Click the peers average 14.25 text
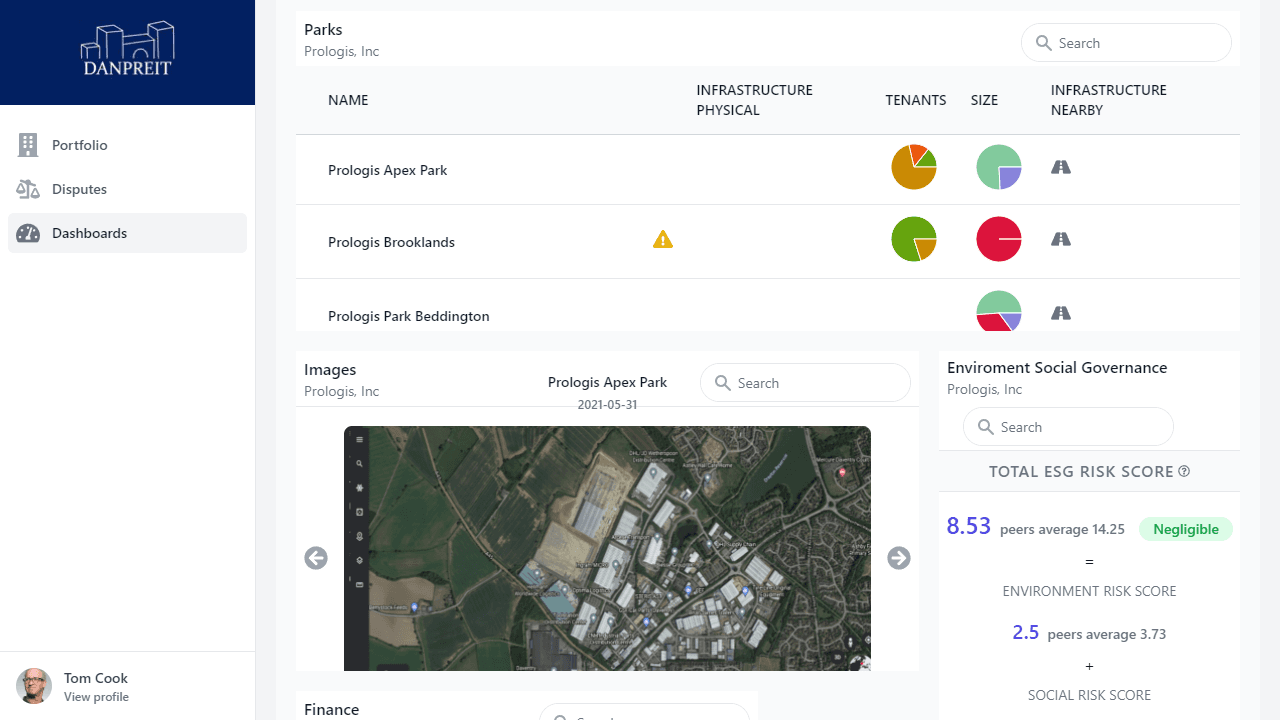The width and height of the screenshot is (1280, 720). pyautogui.click(x=1062, y=529)
